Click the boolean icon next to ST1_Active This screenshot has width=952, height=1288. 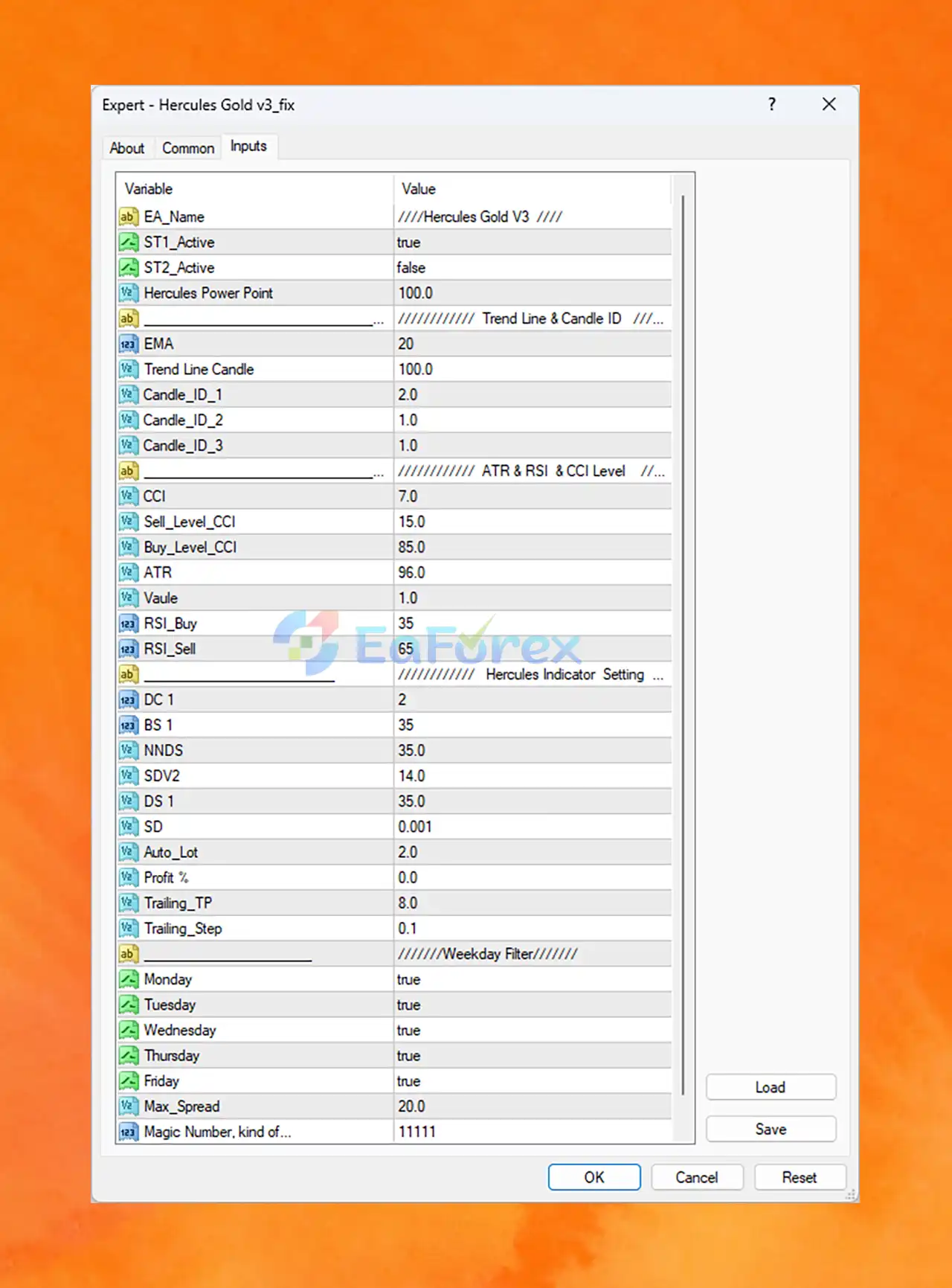point(128,242)
